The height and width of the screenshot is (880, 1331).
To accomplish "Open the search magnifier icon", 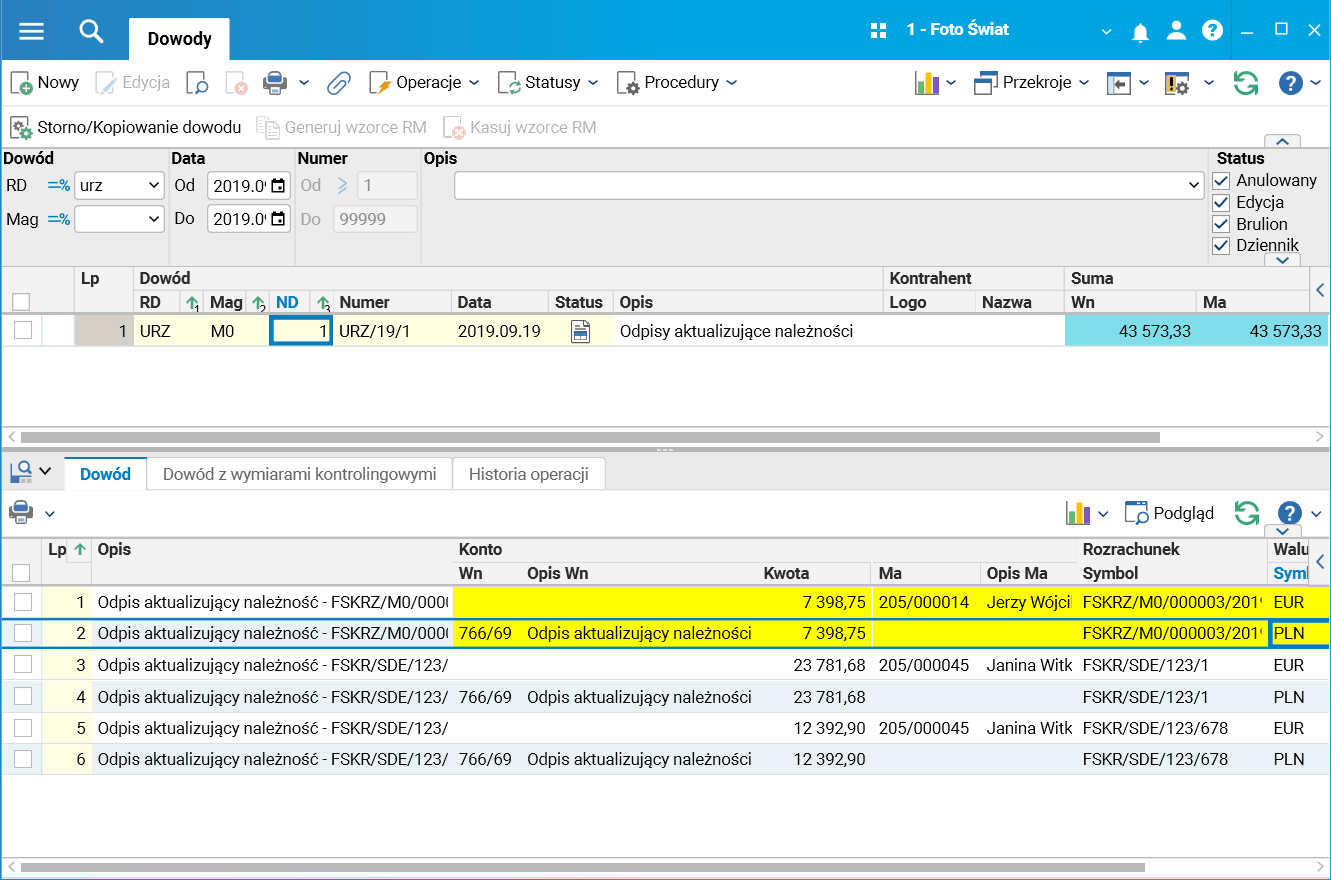I will tap(91, 31).
